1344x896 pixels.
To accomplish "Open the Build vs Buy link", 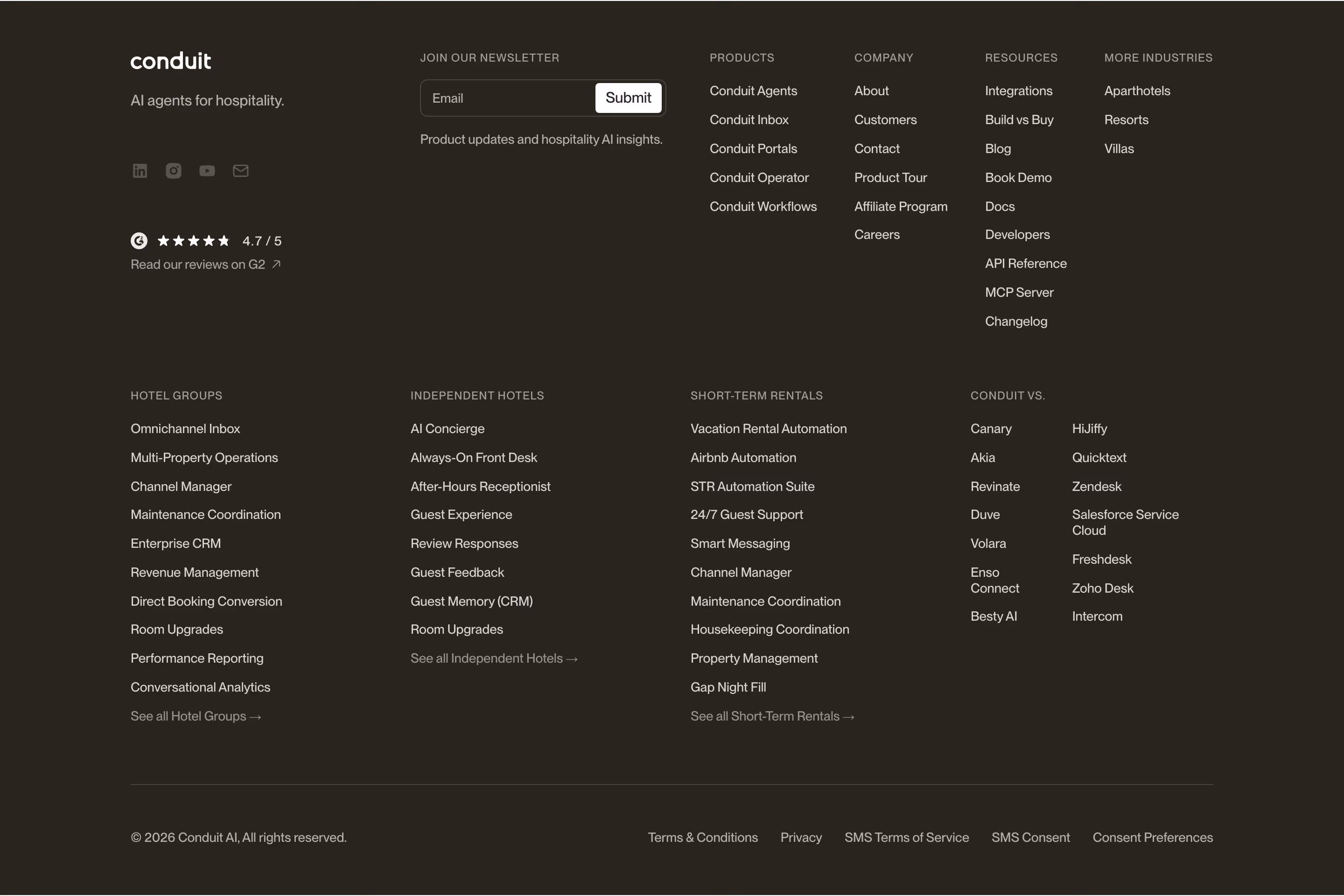I will pos(1019,120).
